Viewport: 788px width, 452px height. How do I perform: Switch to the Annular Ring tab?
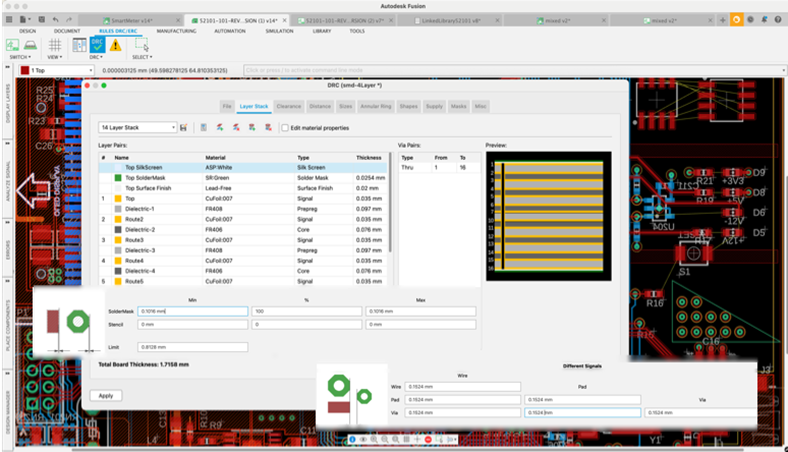pyautogui.click(x=375, y=107)
